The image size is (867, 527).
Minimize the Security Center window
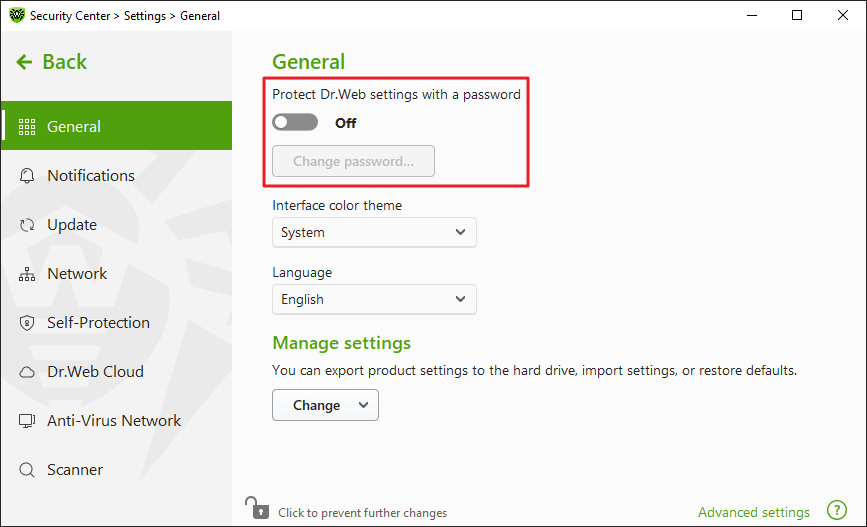tap(751, 15)
